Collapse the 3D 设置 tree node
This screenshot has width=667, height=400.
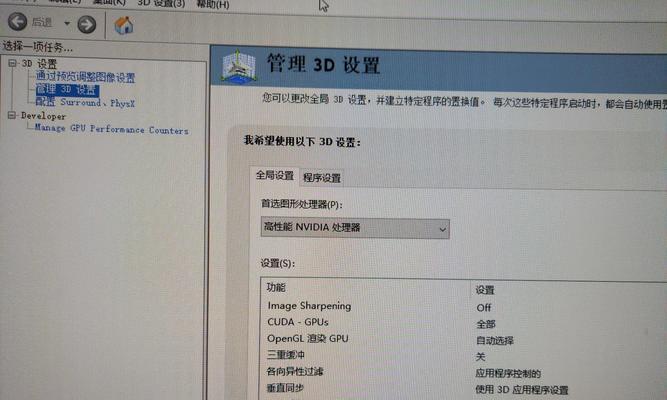pyautogui.click(x=12, y=63)
